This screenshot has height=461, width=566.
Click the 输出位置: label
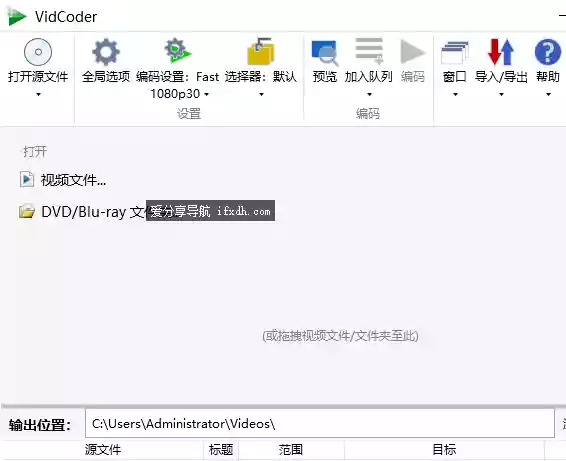point(40,425)
